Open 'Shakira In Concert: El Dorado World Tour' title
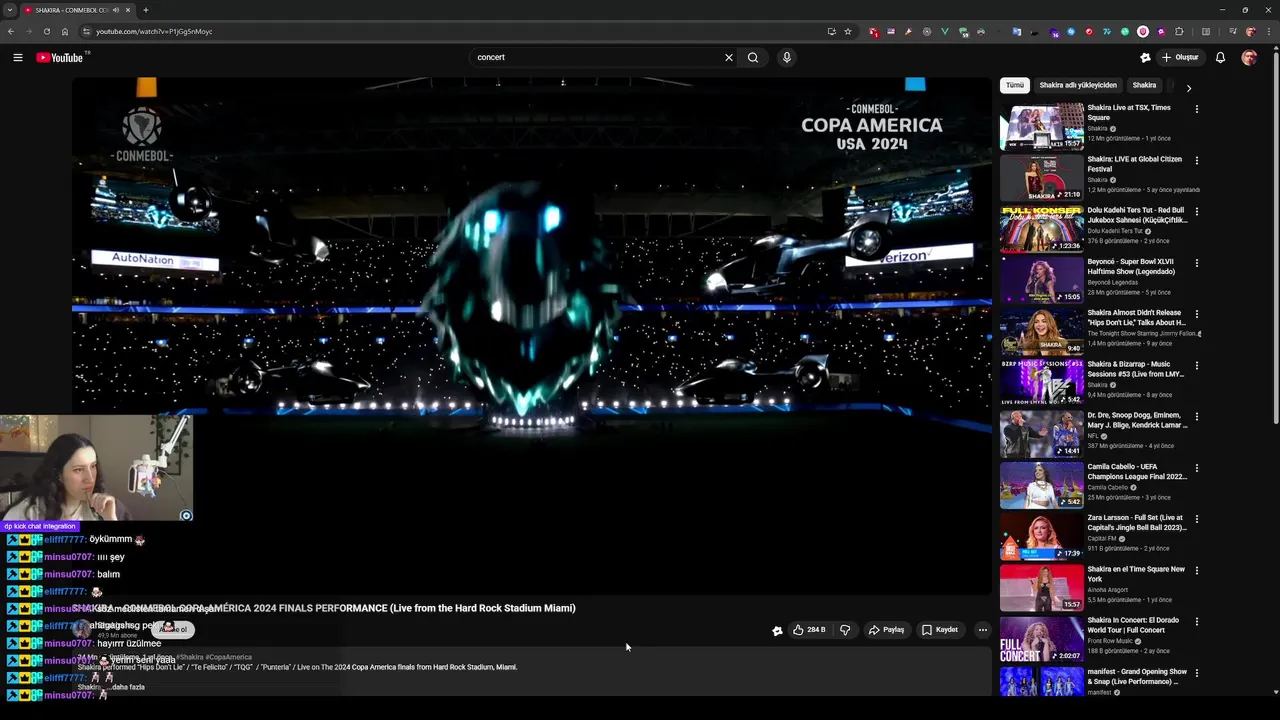This screenshot has height=720, width=1280. click(x=1133, y=625)
